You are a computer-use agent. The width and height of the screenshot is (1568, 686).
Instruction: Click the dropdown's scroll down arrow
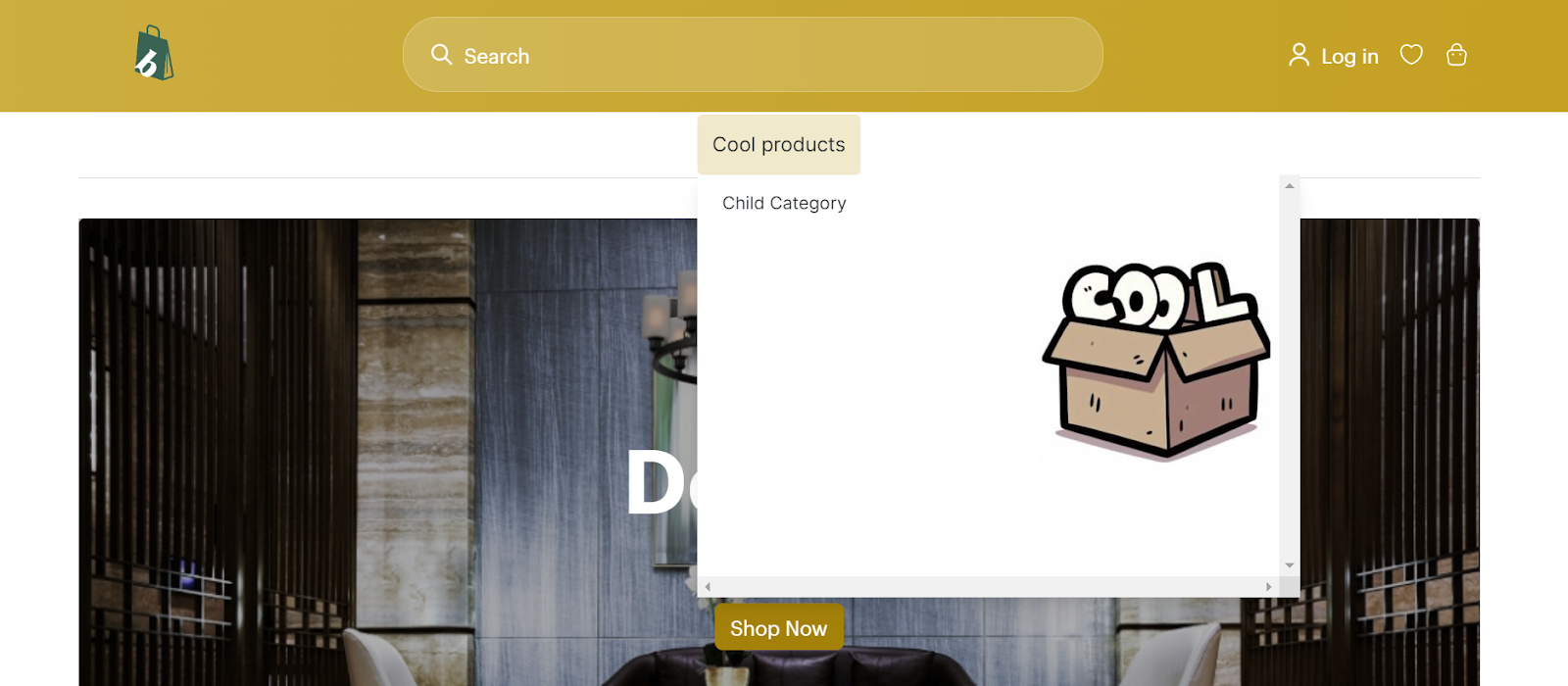(1290, 565)
